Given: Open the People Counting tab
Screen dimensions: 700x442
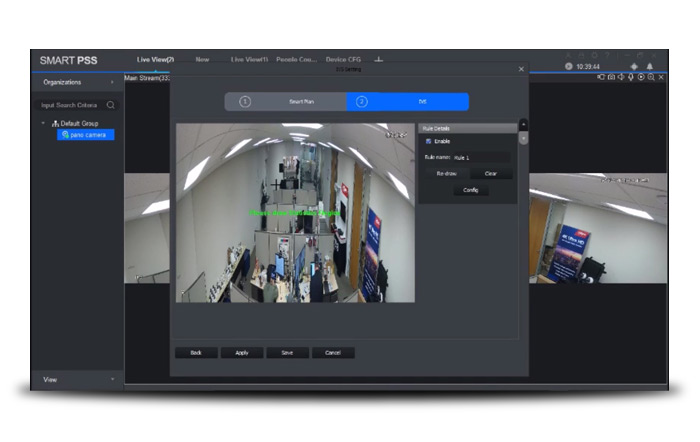Looking at the screenshot, I should pos(296,60).
